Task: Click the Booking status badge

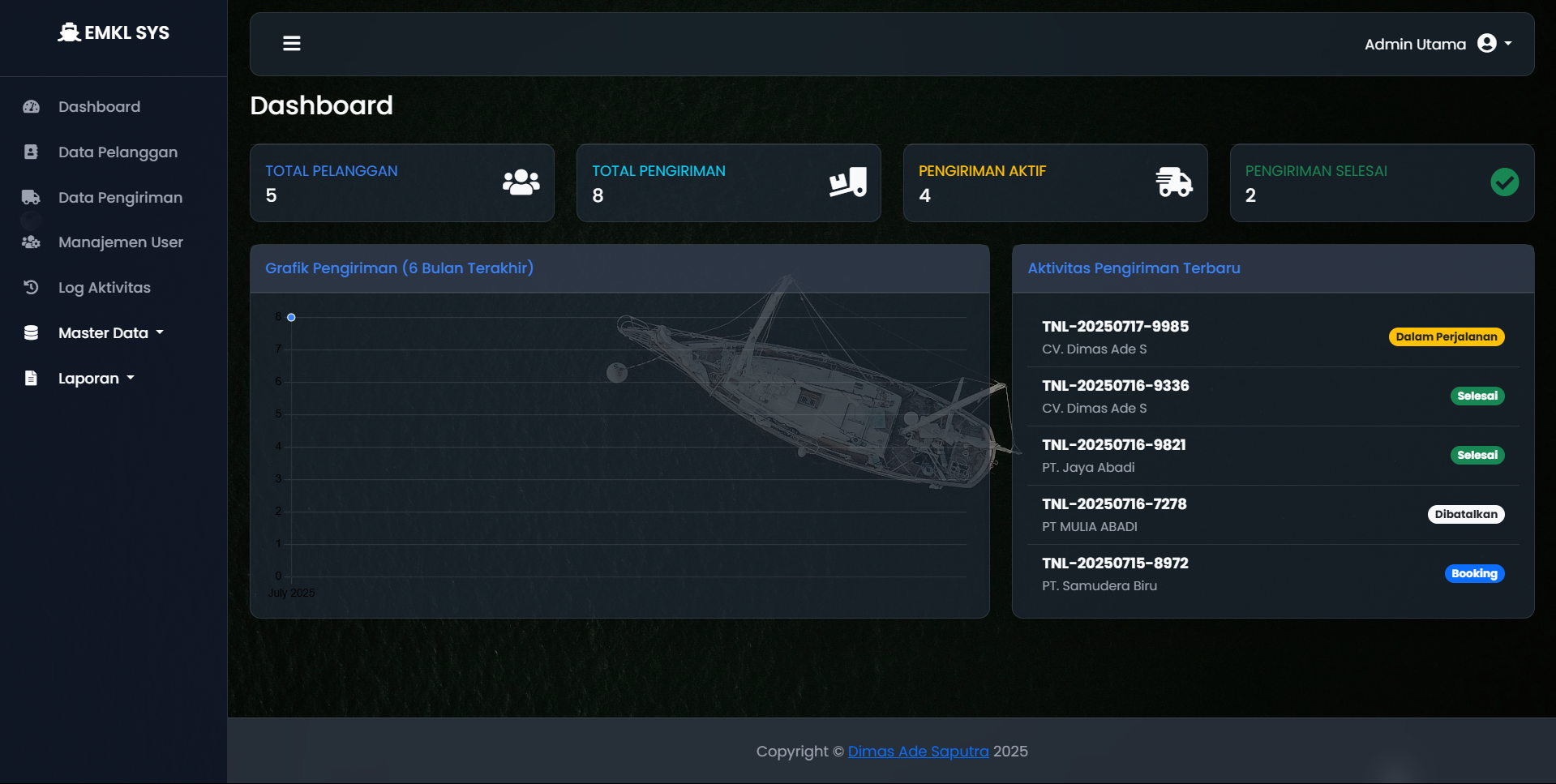Action: coord(1474,573)
